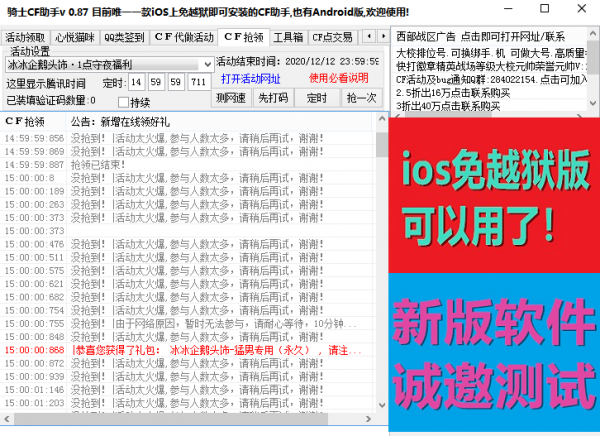Expand the 冰冰企鹅头饰 activity dropdown

point(208,64)
